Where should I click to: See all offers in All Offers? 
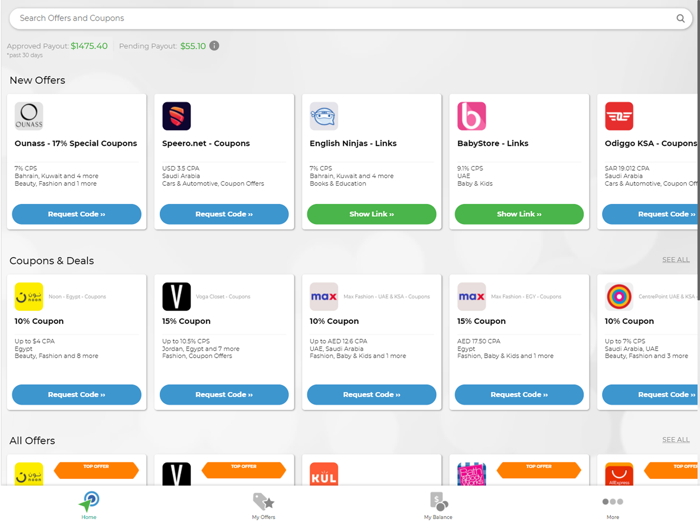tap(675, 440)
